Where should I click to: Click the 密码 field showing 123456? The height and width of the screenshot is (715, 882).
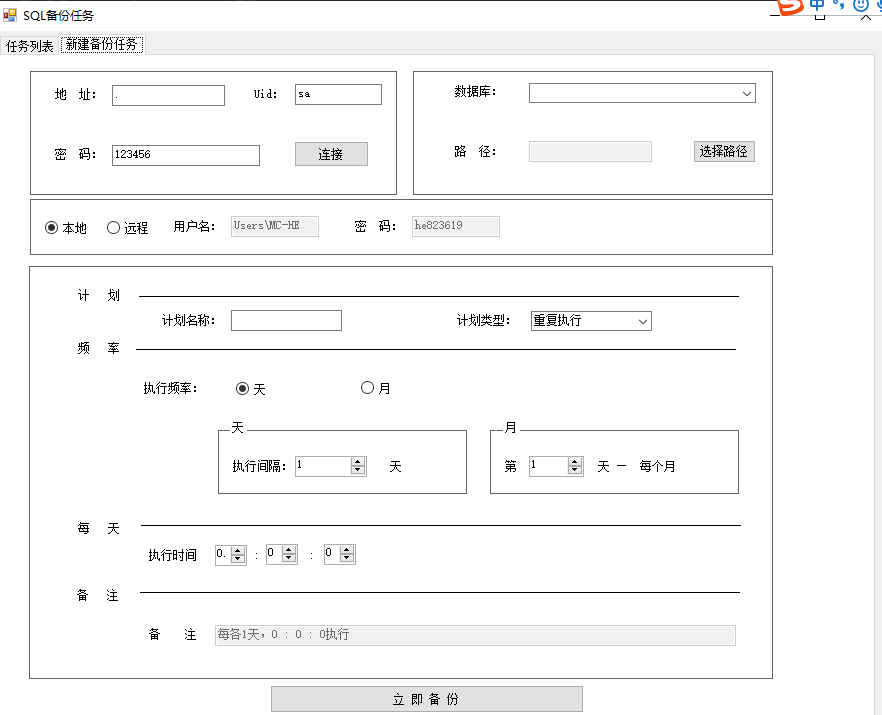click(x=186, y=155)
